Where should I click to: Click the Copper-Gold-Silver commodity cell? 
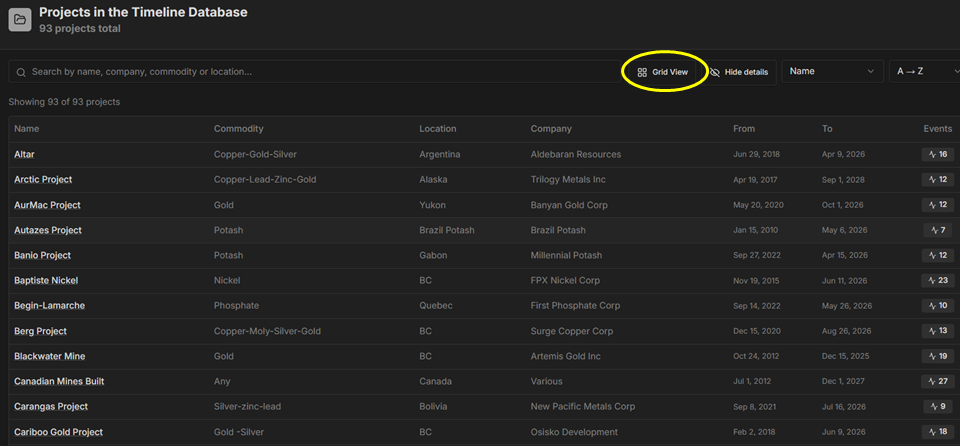tap(255, 154)
